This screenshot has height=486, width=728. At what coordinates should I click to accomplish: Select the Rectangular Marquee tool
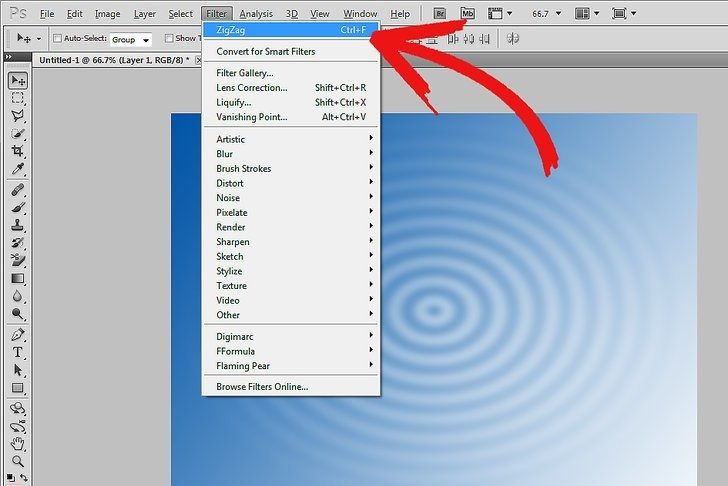(x=18, y=98)
